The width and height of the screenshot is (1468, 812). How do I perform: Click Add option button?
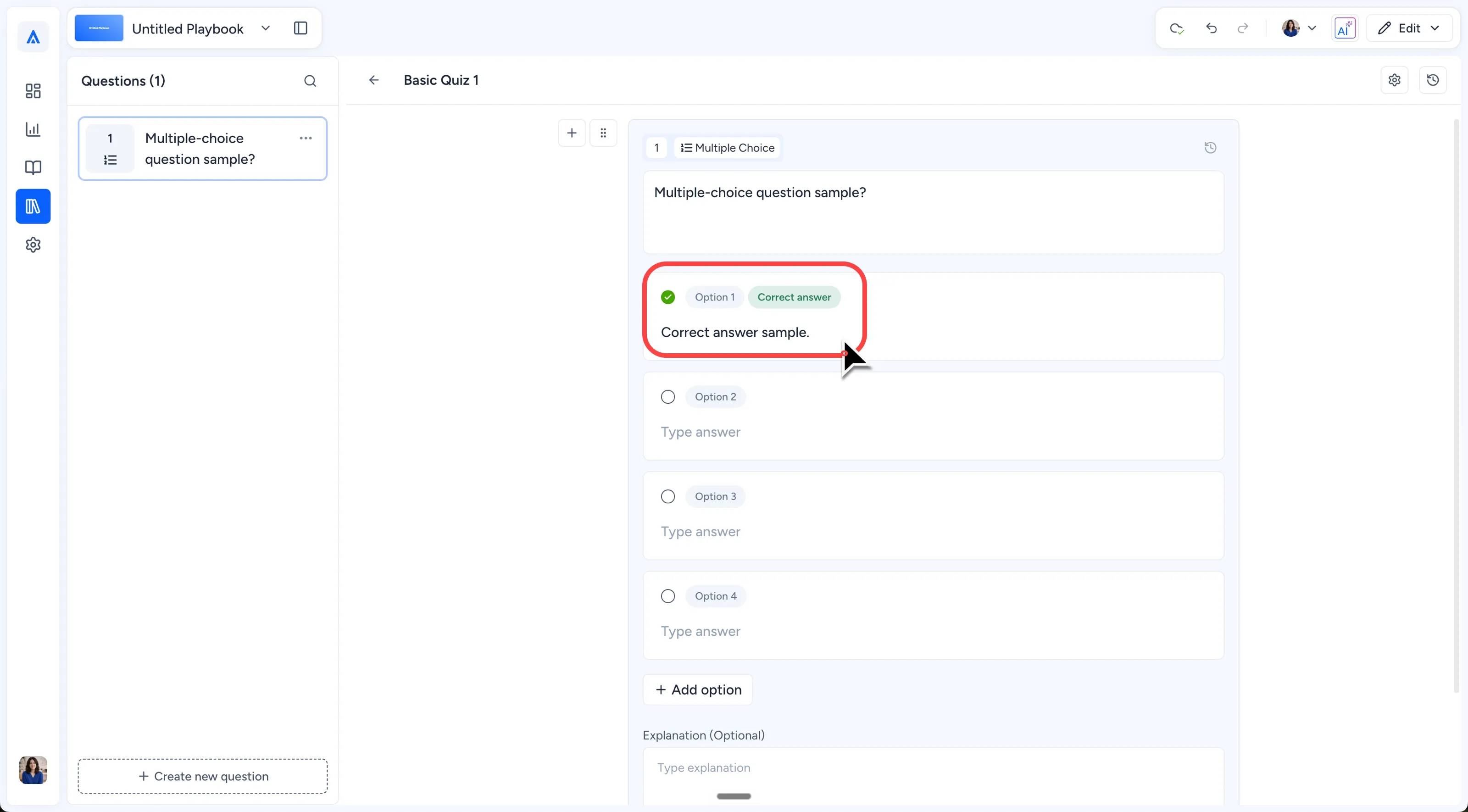tap(697, 690)
